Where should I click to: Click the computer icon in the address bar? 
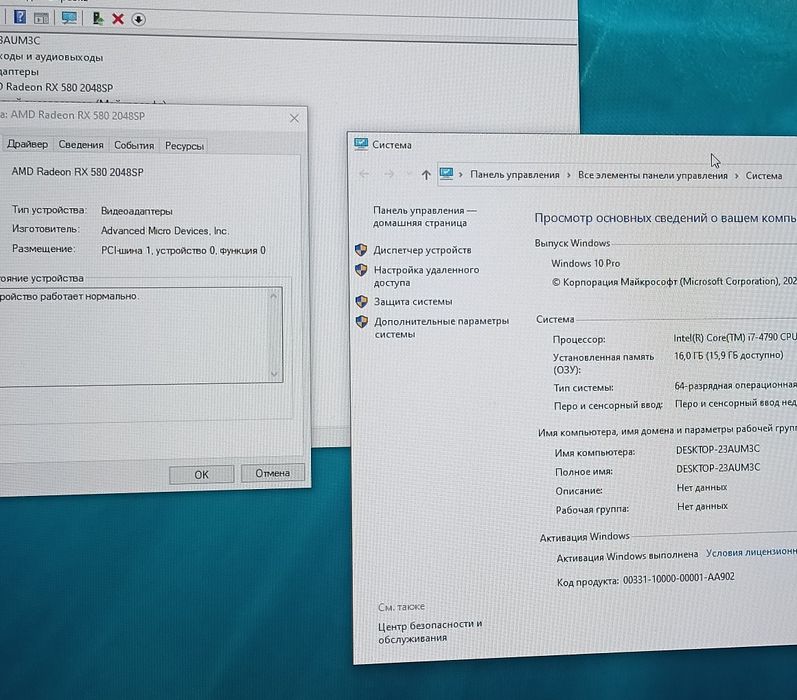pos(446,174)
